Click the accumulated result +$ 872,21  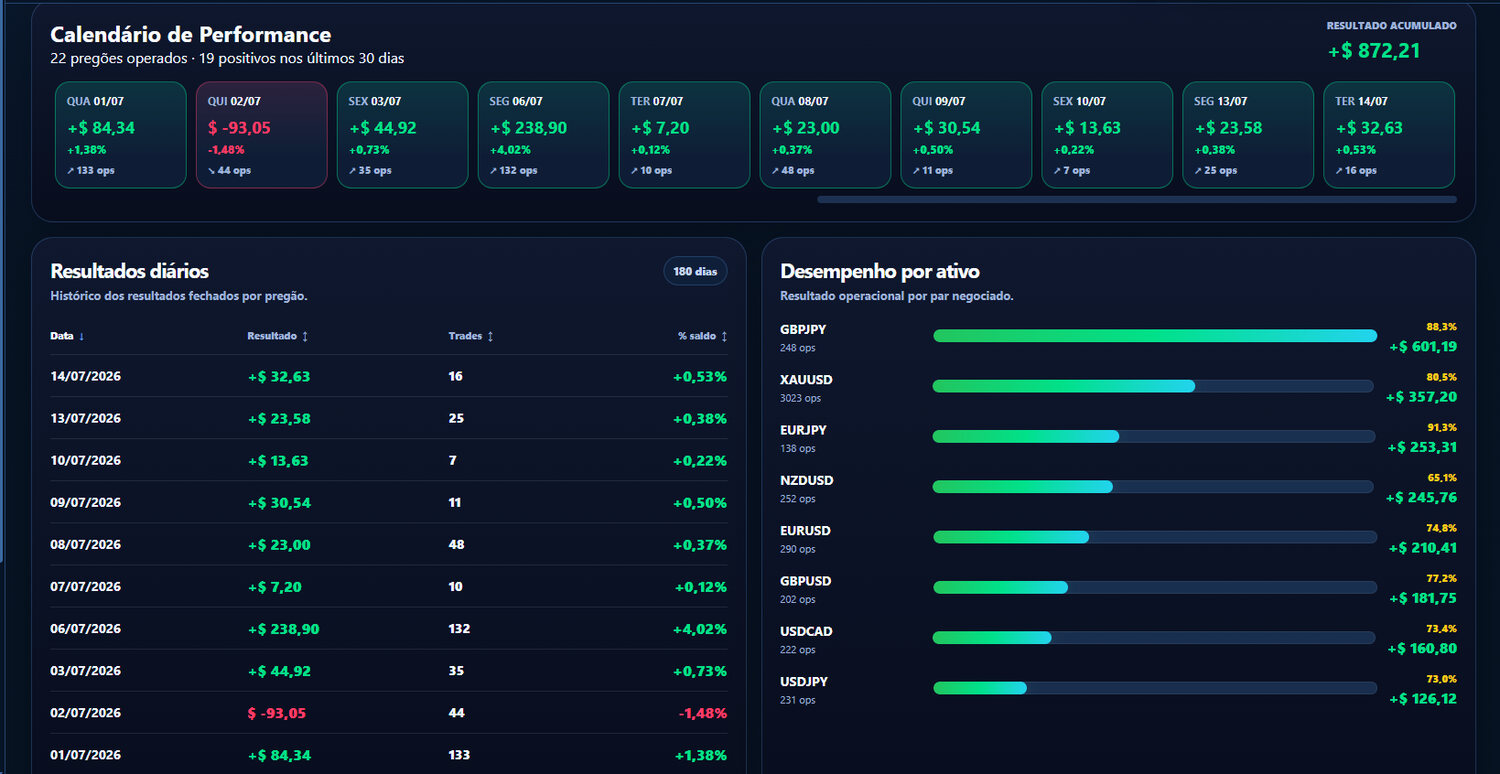pos(1374,51)
